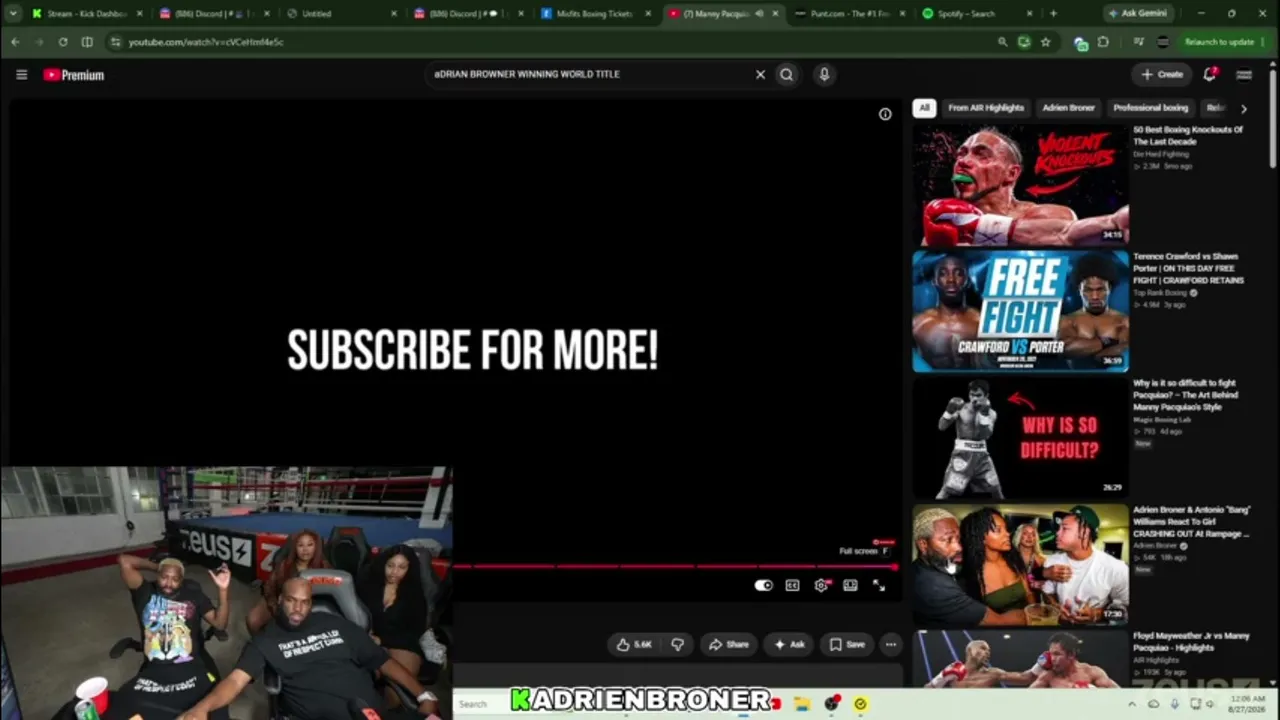Screen dimensions: 1280x720
Task: Select the All filter chip
Action: pos(924,108)
